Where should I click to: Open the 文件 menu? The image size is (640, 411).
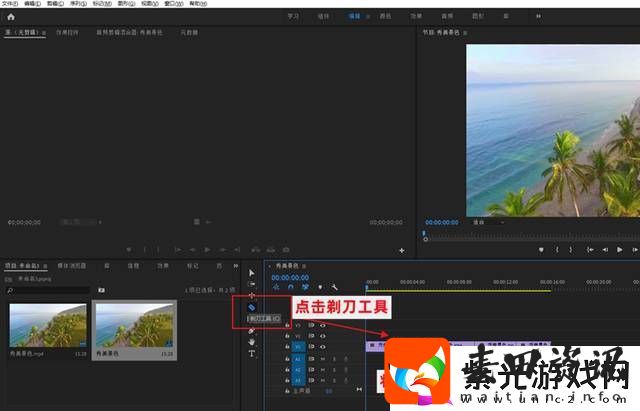pyautogui.click(x=10, y=4)
